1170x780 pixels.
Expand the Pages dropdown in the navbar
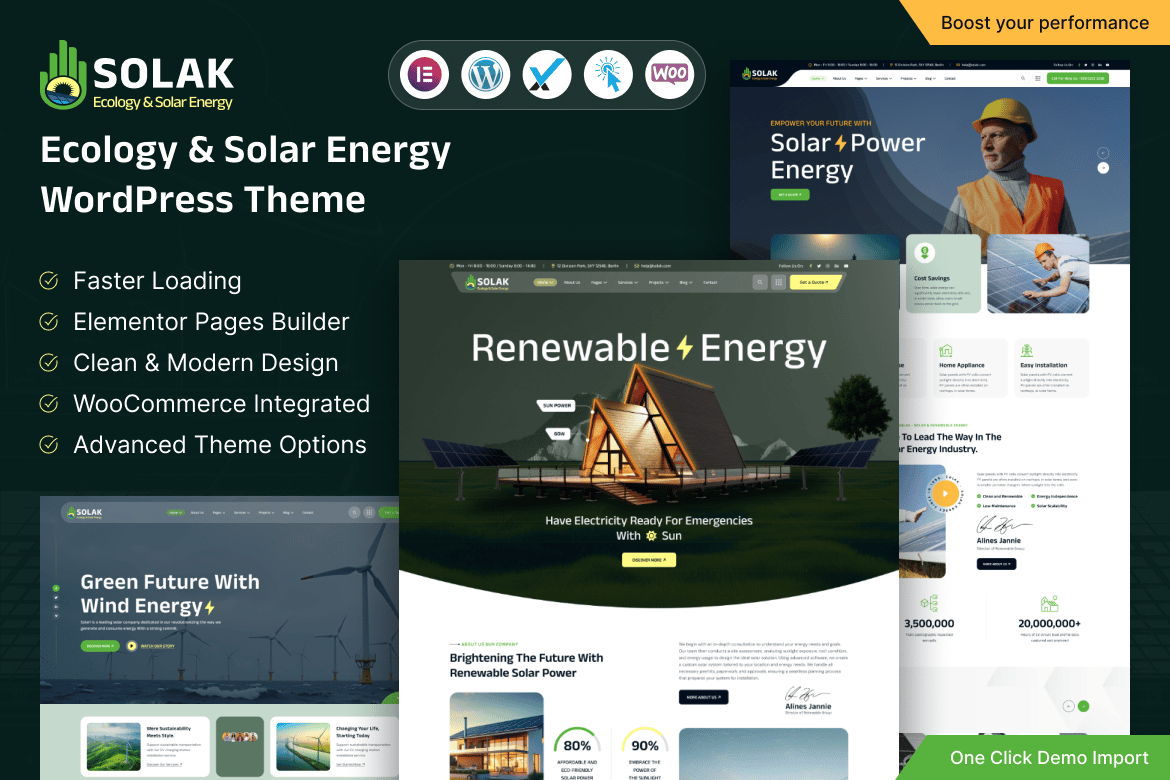point(598,282)
